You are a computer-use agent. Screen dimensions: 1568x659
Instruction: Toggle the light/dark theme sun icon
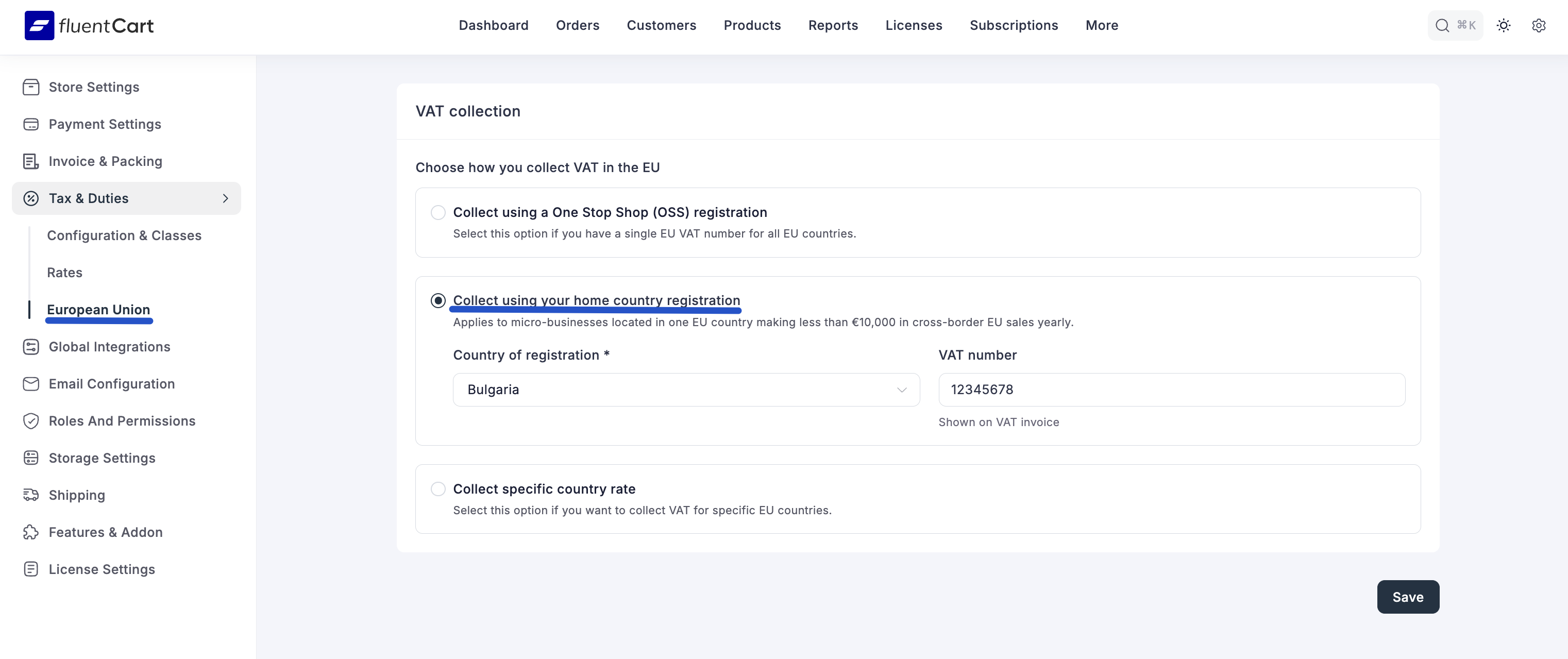pos(1504,26)
